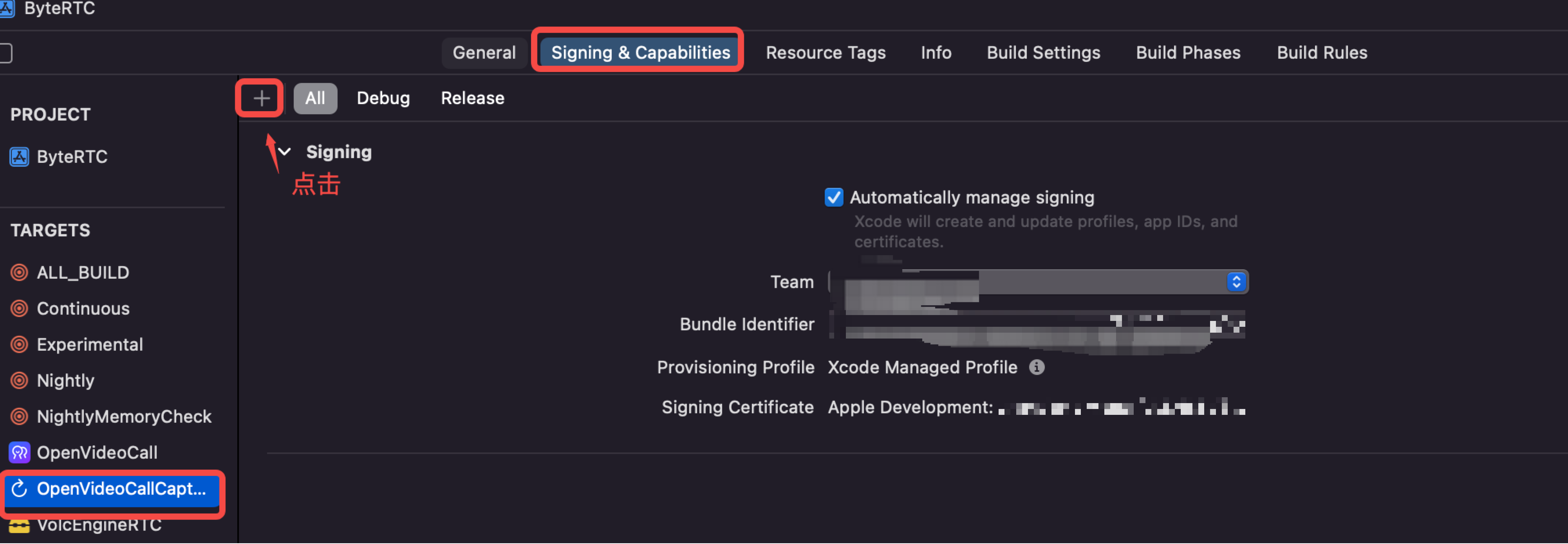Open the Team dropdown menu
This screenshot has width=1568, height=544.
click(1038, 282)
